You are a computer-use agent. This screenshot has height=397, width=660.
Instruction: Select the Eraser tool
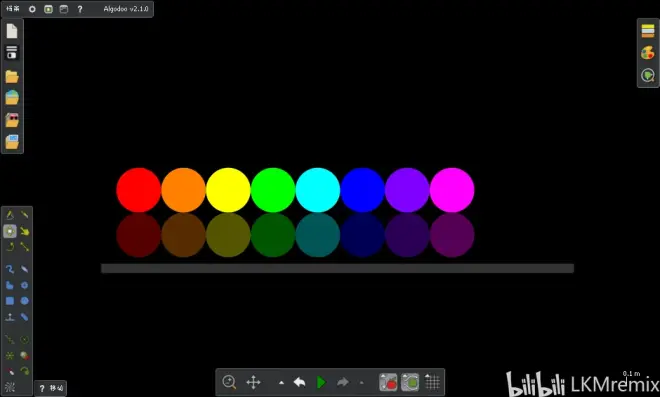coord(25,269)
